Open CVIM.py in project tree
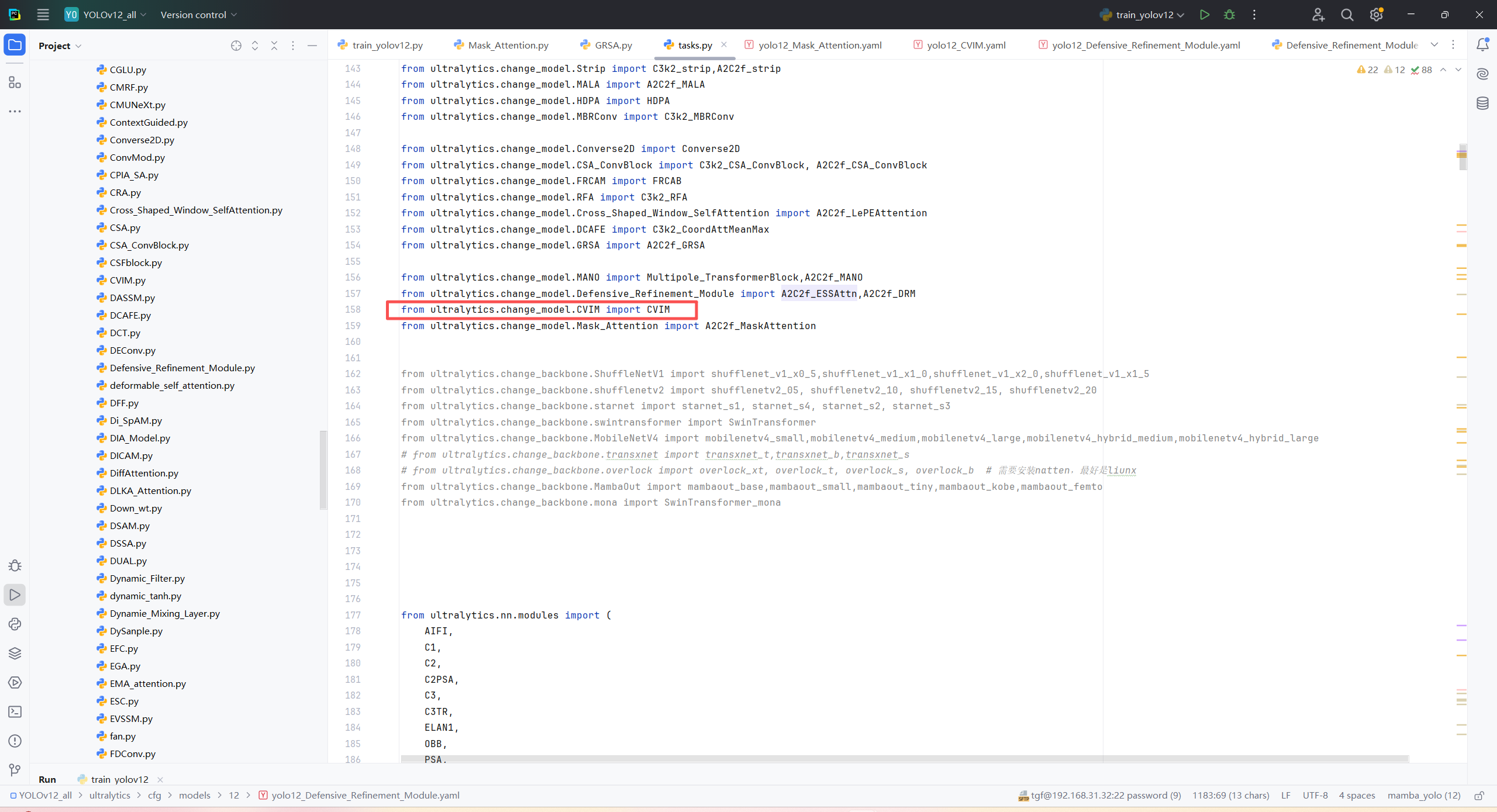 click(127, 280)
